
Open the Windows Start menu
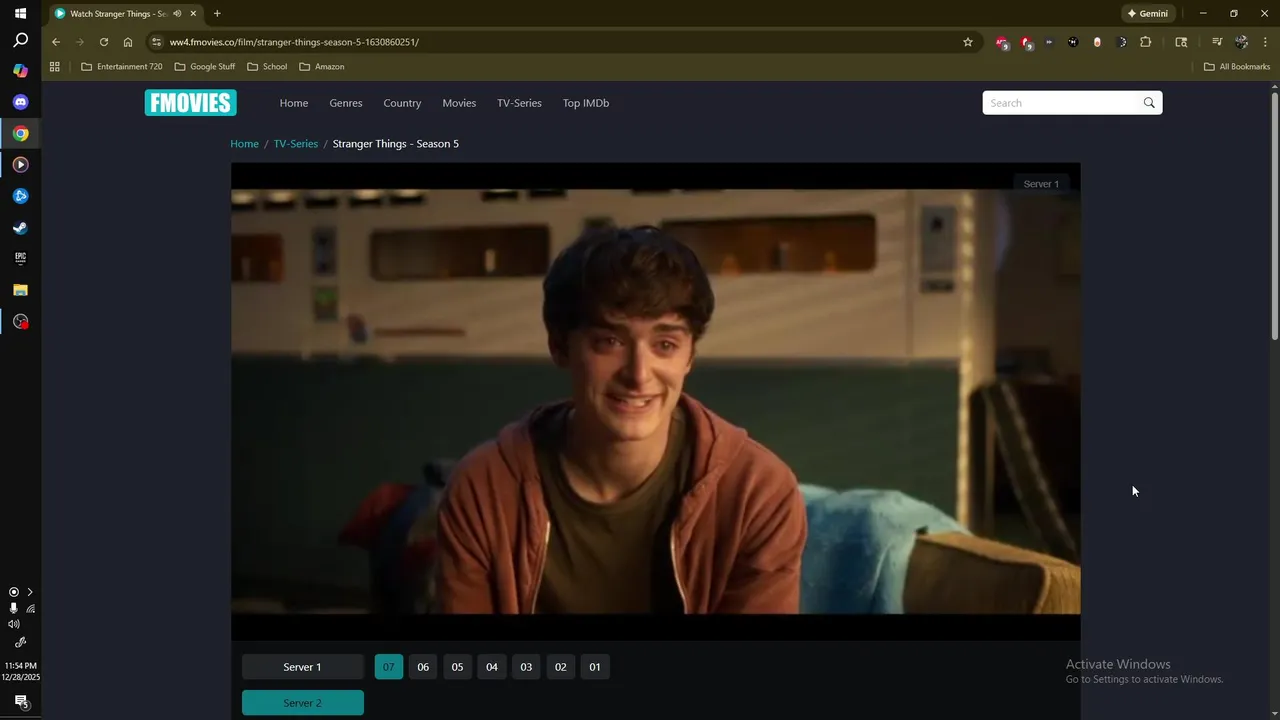pyautogui.click(x=20, y=13)
